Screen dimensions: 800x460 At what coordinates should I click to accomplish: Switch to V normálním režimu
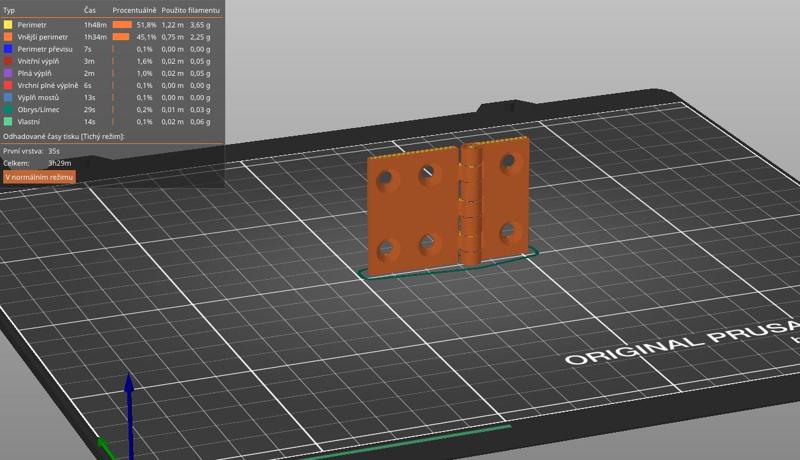(39, 177)
